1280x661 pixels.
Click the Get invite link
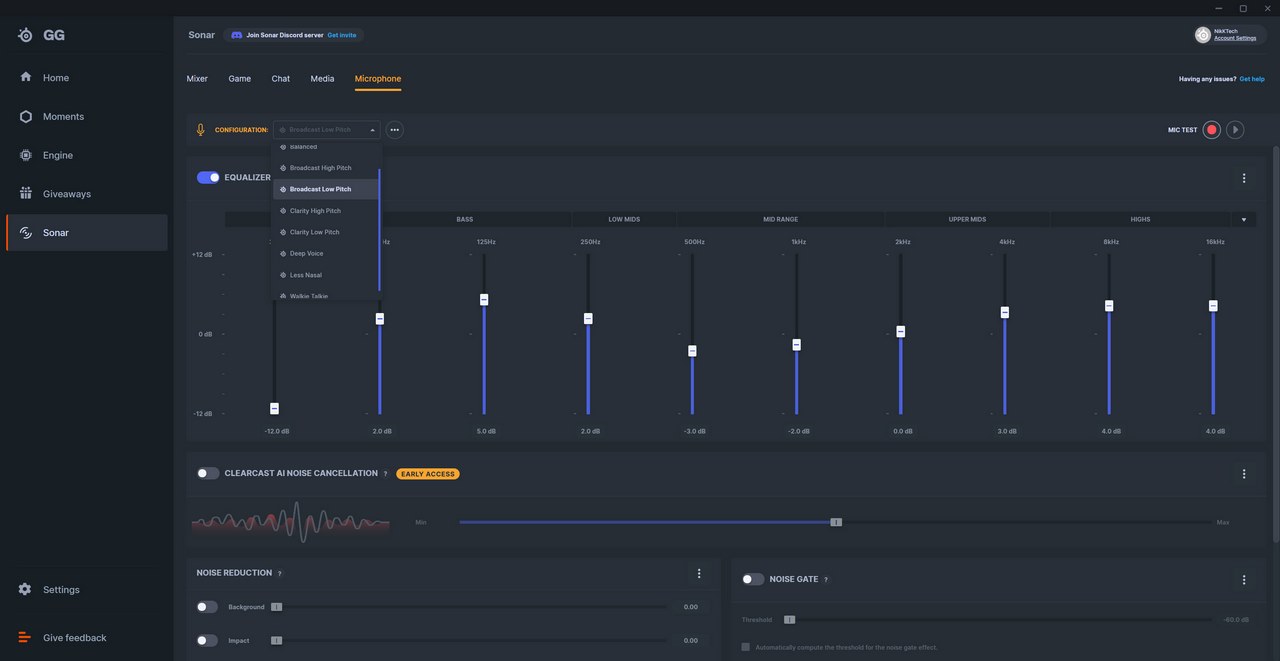[x=342, y=35]
